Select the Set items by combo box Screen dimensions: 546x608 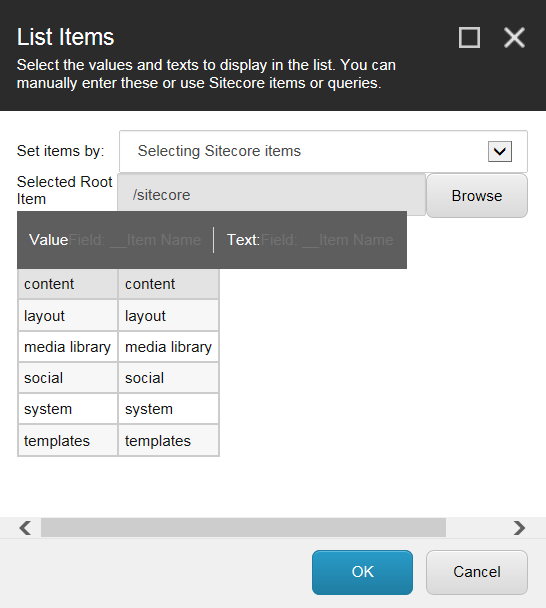323,151
